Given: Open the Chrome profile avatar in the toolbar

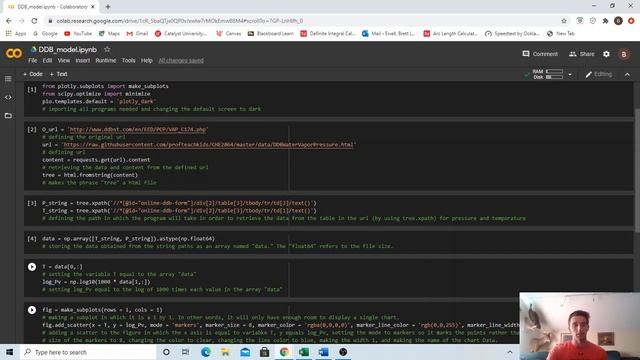Looking at the screenshot, I should tap(618, 21).
